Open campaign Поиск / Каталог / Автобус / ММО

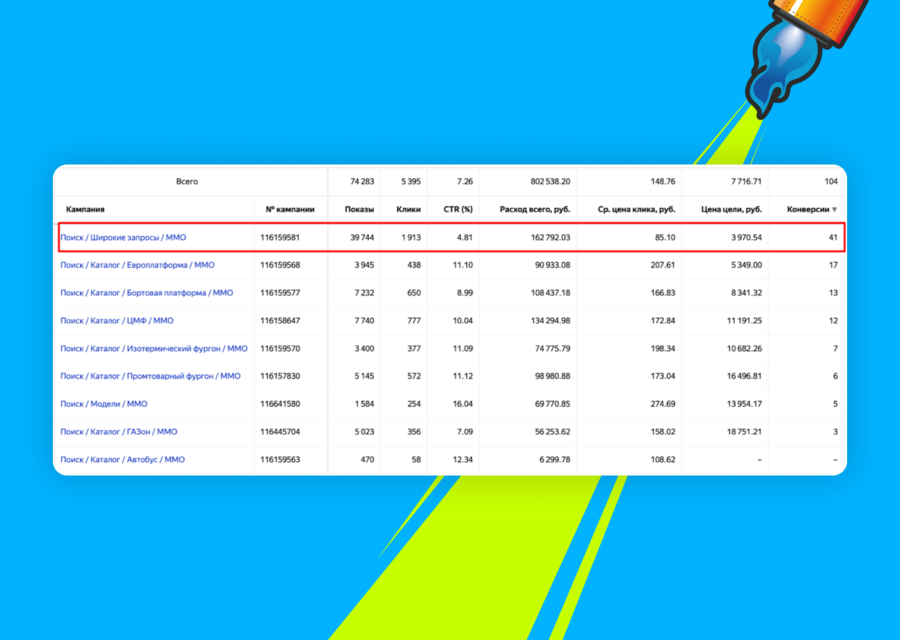pos(123,460)
